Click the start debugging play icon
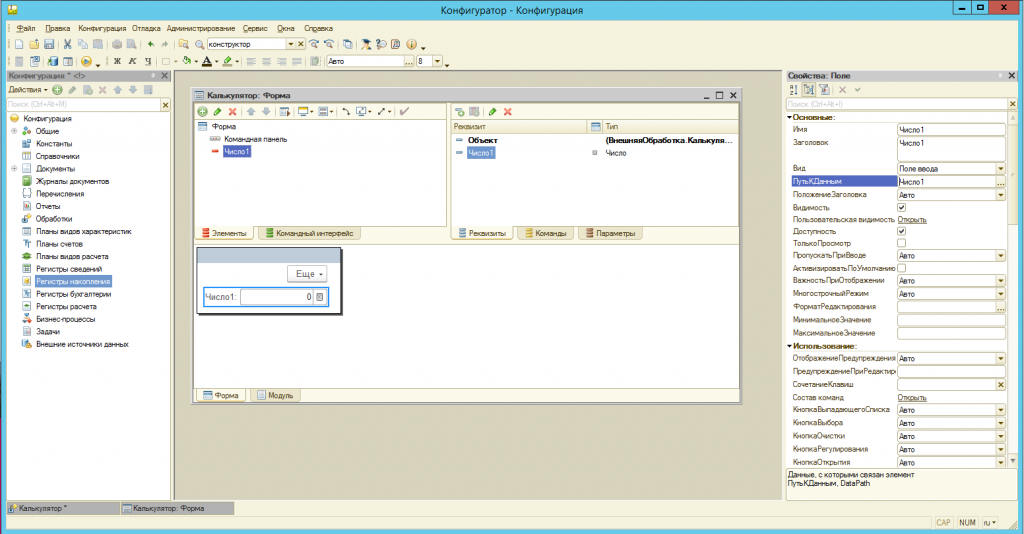 pos(87,61)
